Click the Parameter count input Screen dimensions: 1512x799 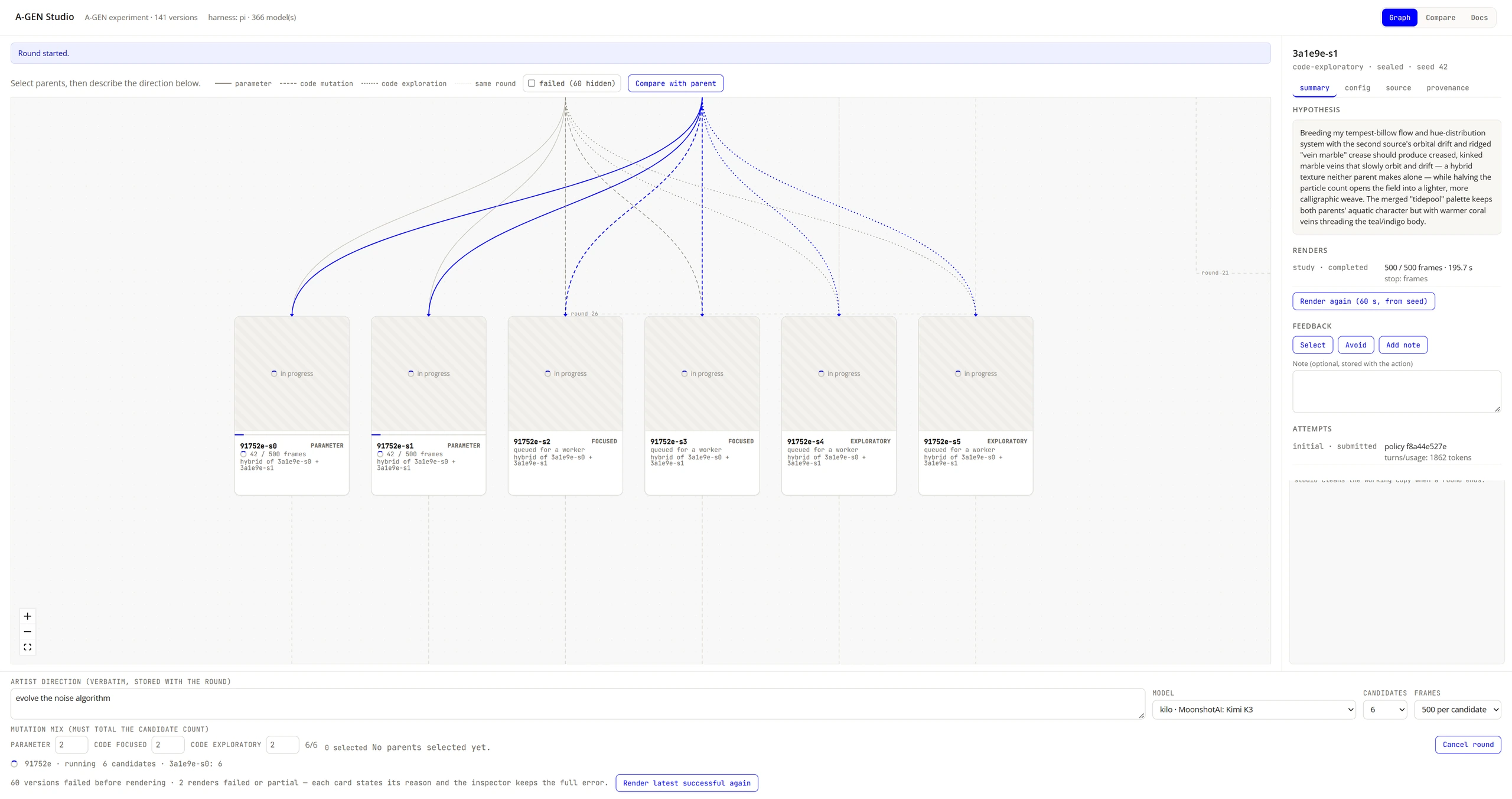coord(71,745)
